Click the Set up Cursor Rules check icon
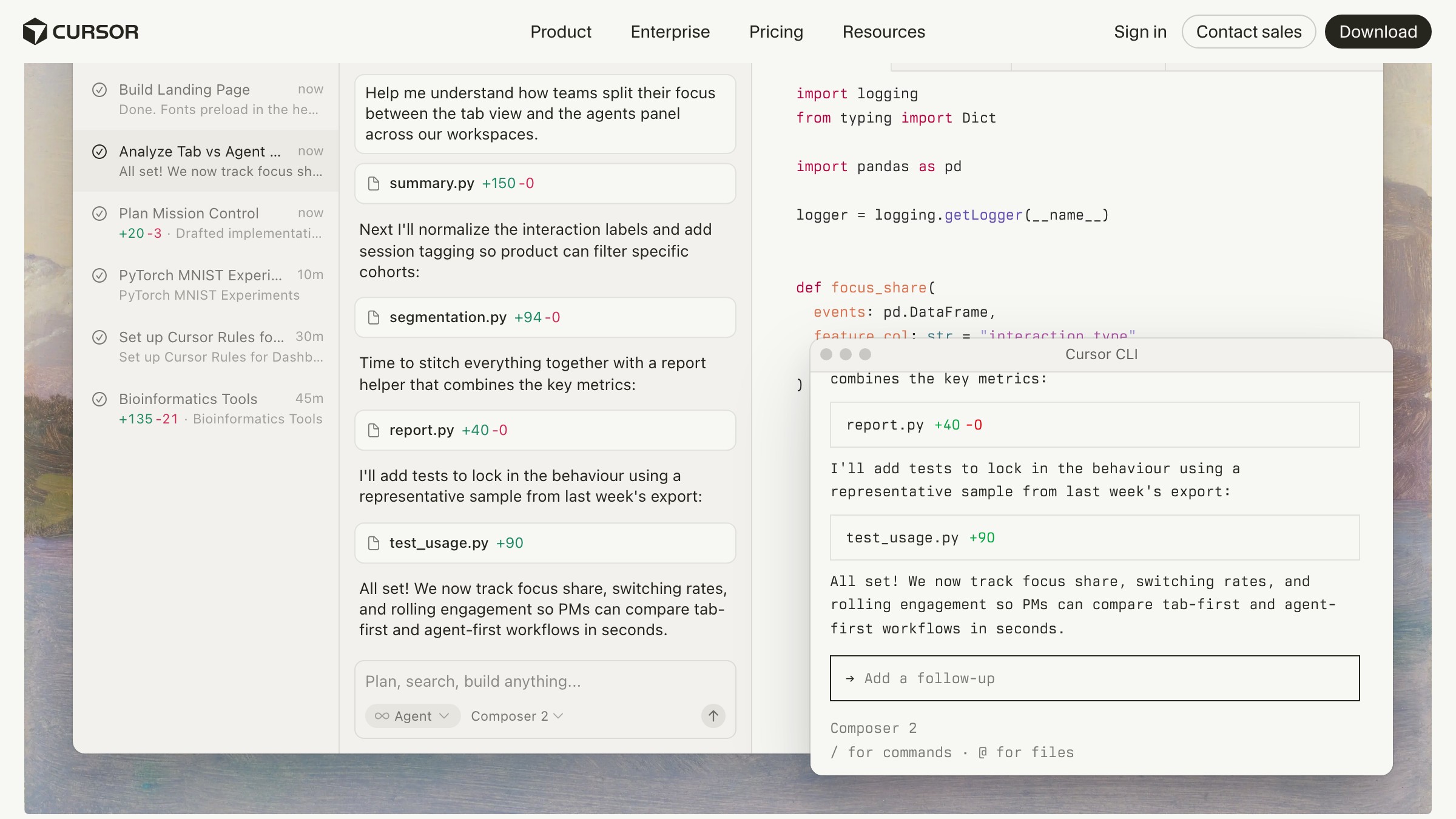 99,337
